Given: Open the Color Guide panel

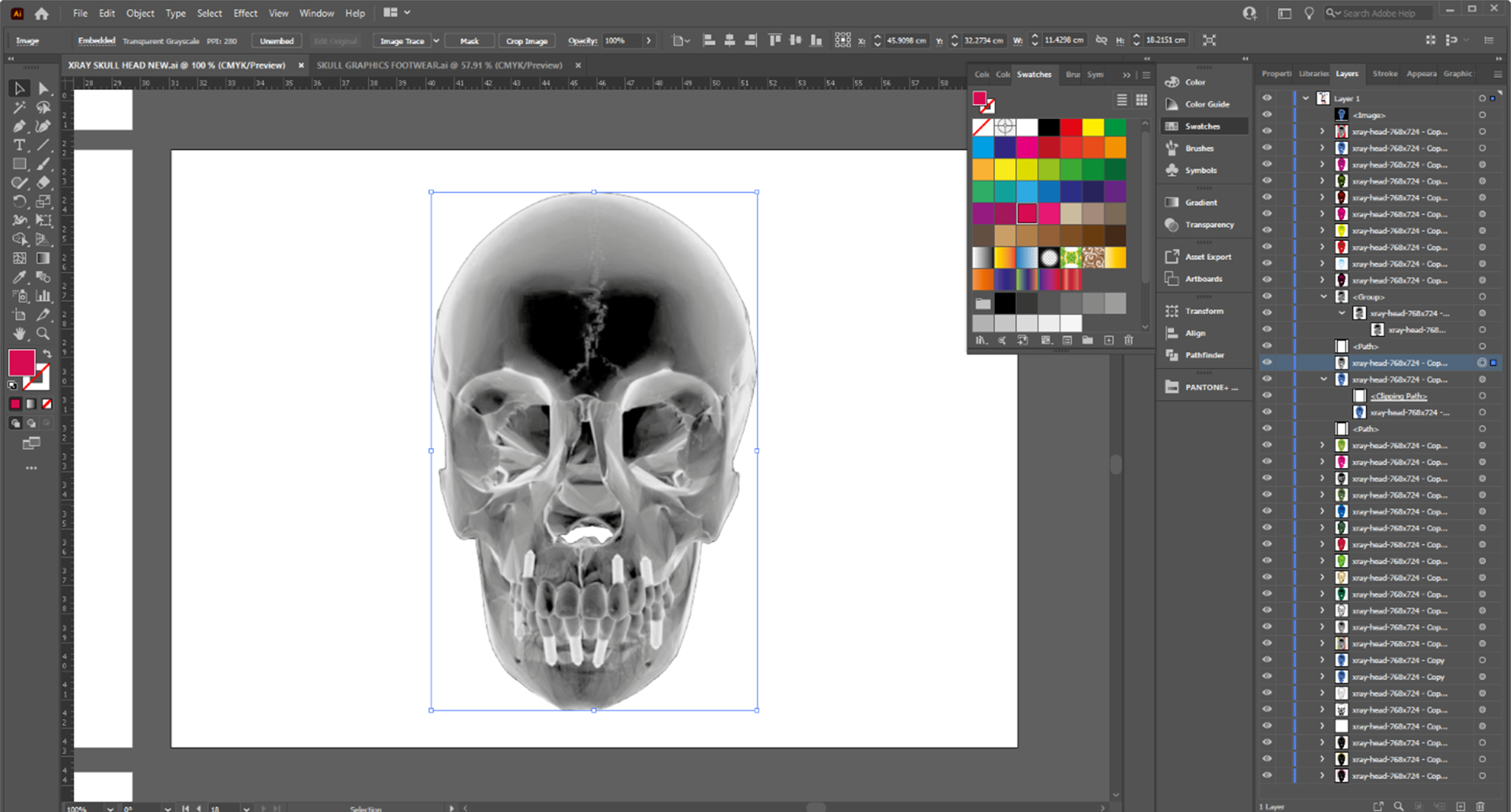Looking at the screenshot, I should coord(1207,103).
